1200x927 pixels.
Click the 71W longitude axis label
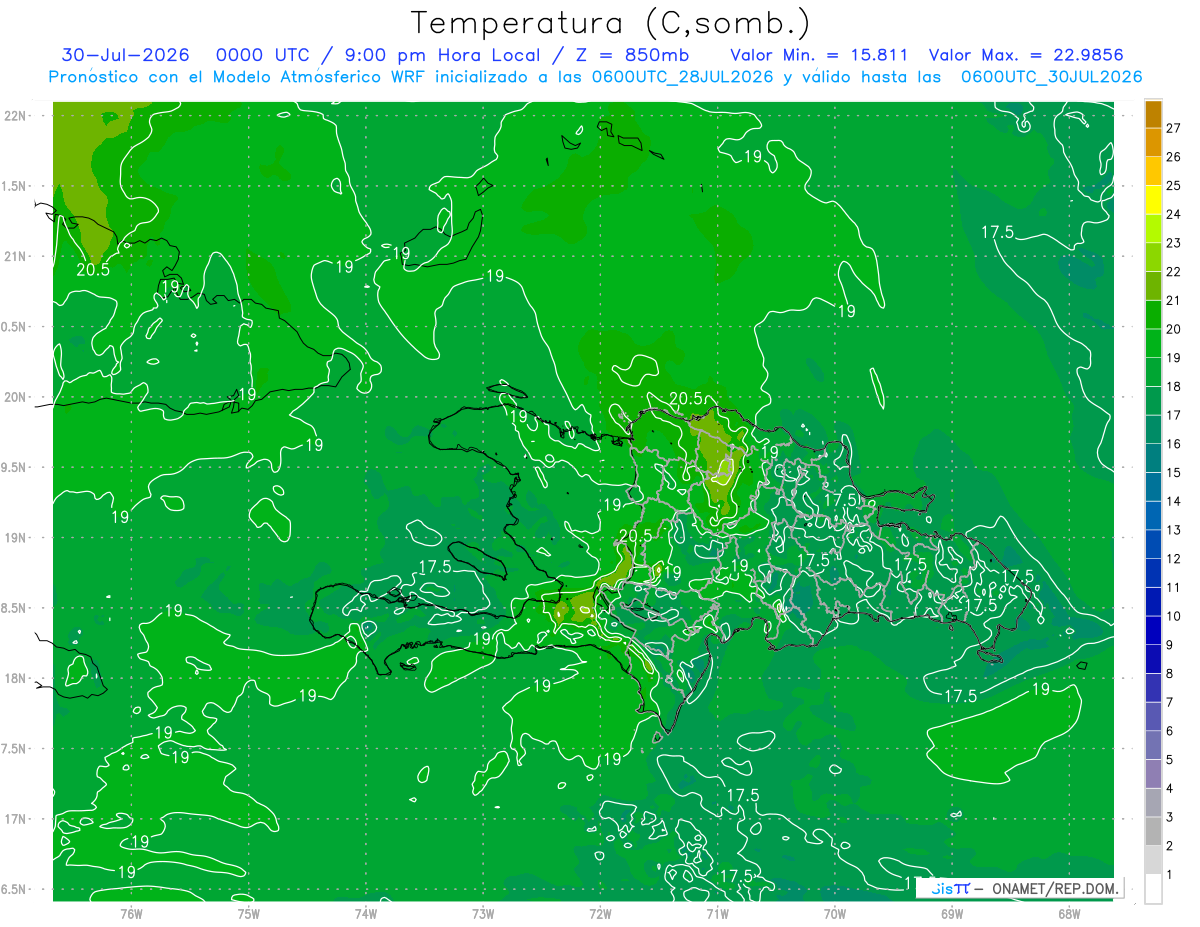[x=717, y=914]
